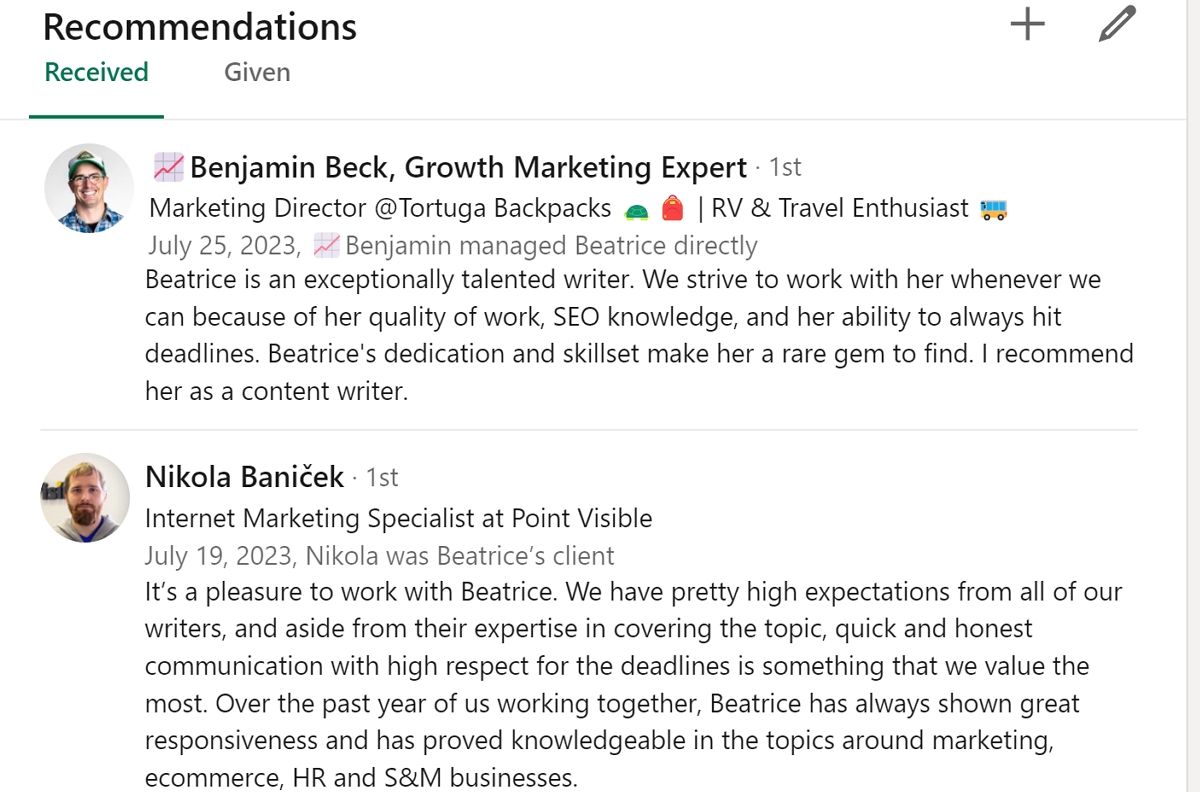Click the plus icon to add a recommendation
Screen dimensions: 1200x792
pyautogui.click(x=1027, y=26)
